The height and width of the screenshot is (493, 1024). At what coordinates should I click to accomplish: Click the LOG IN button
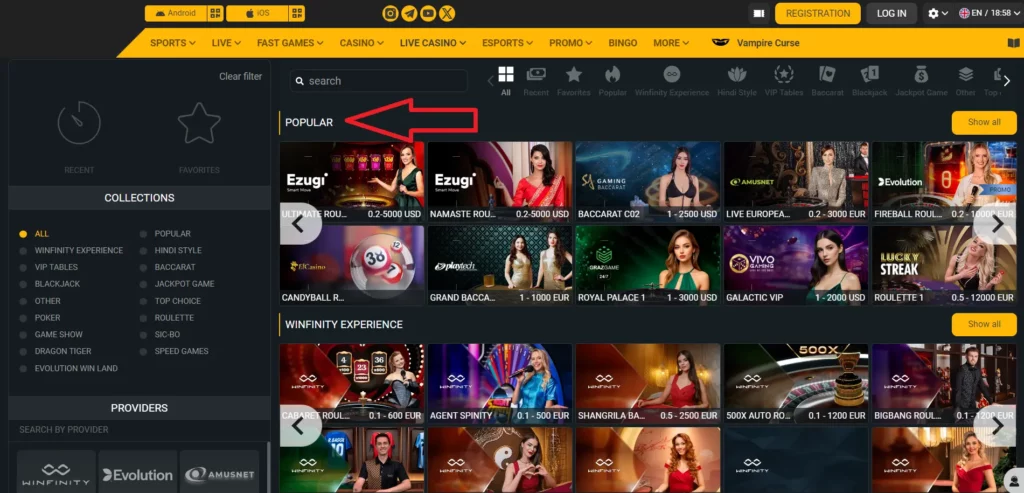[x=891, y=14]
